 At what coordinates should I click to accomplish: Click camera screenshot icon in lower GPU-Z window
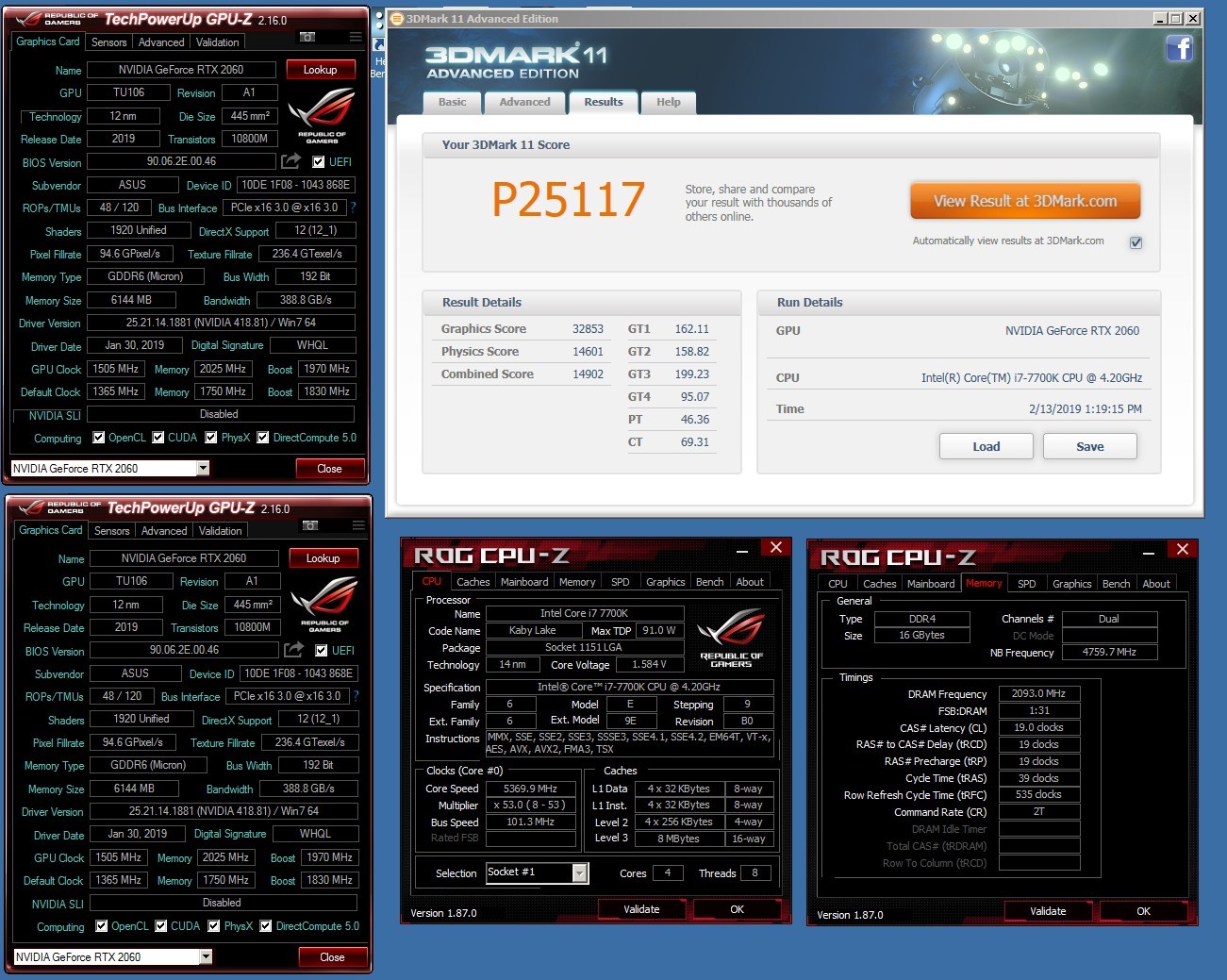(x=310, y=525)
